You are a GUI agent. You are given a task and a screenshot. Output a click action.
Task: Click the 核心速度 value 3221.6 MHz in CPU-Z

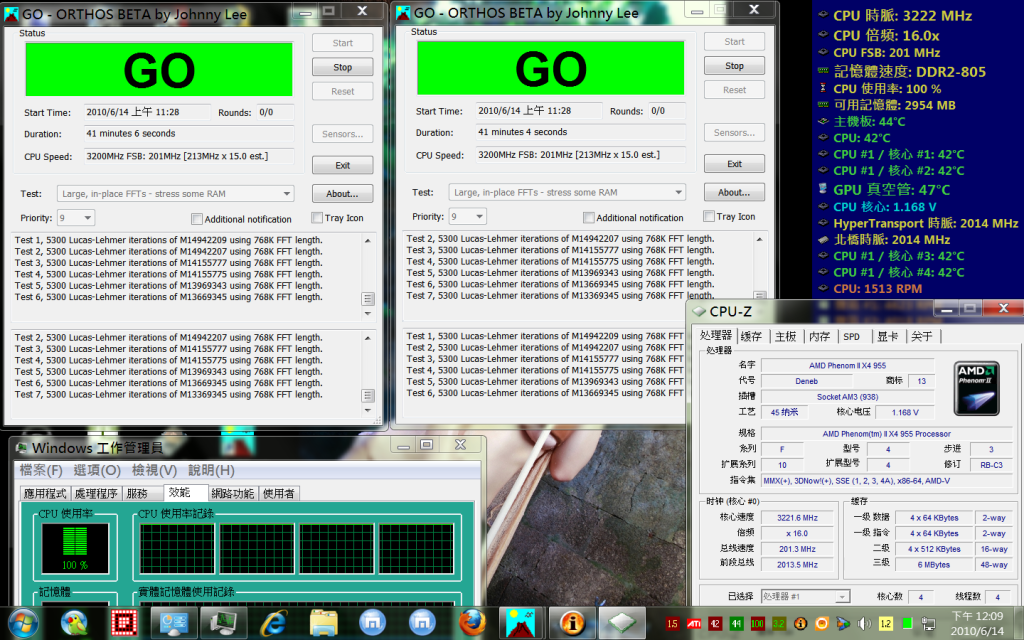(797, 518)
